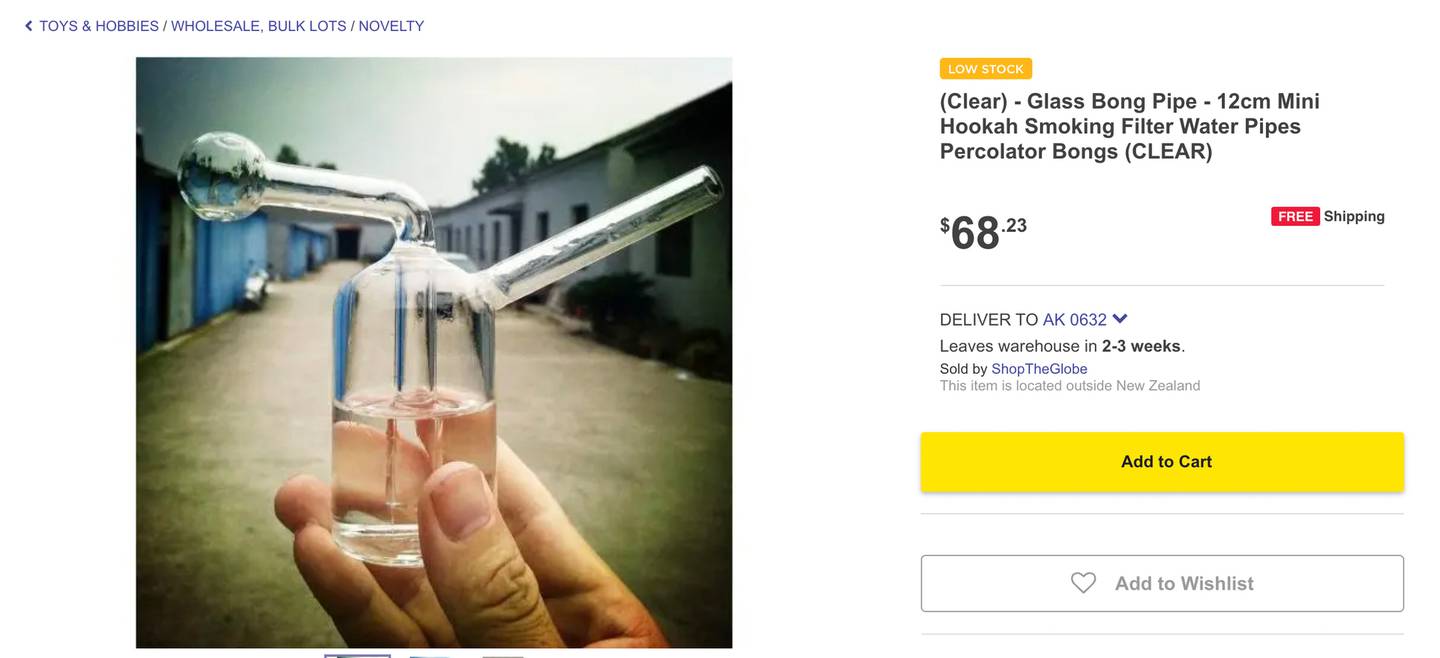Navigate to the Novelty breadcrumb category
The image size is (1440, 658).
click(391, 26)
